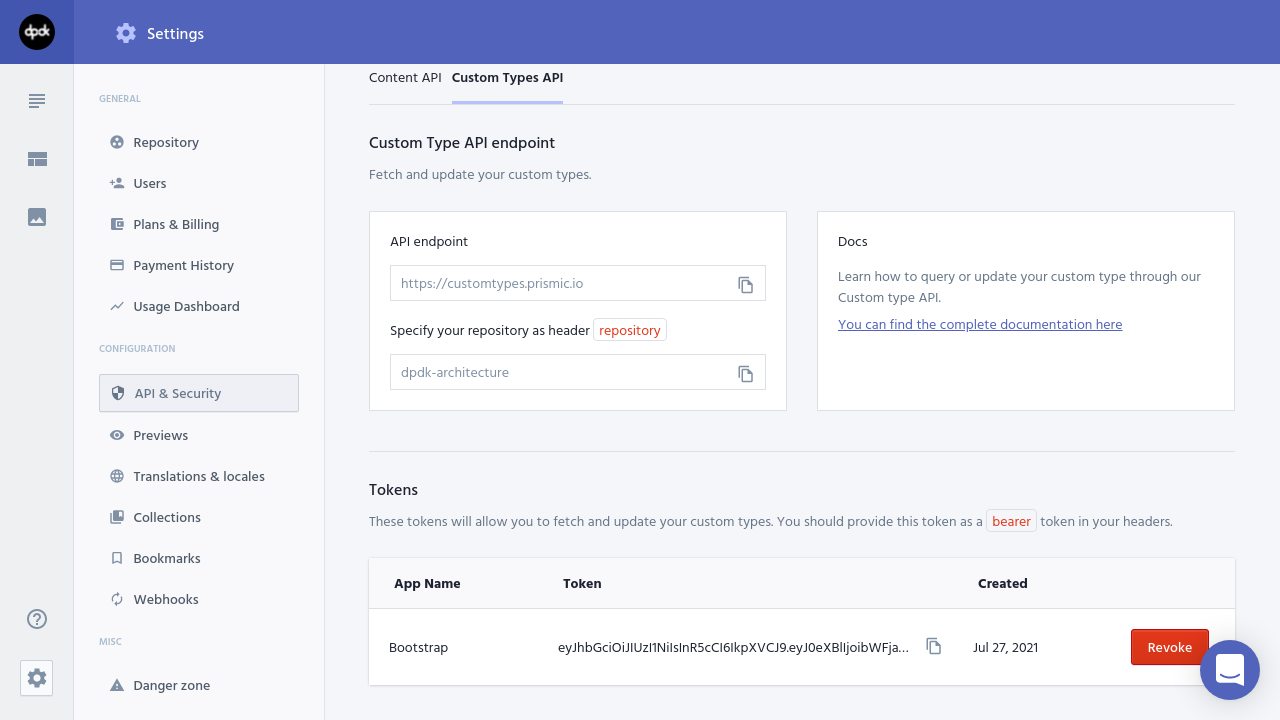The width and height of the screenshot is (1280, 720).
Task: Click the Webhooks sync icon
Action: [x=117, y=599]
